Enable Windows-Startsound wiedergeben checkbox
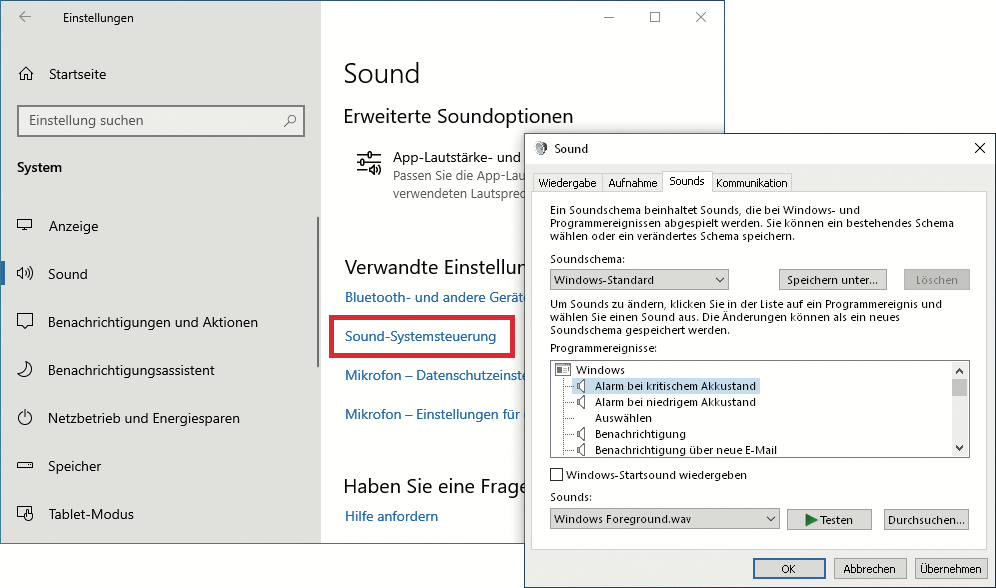 (x=557, y=475)
